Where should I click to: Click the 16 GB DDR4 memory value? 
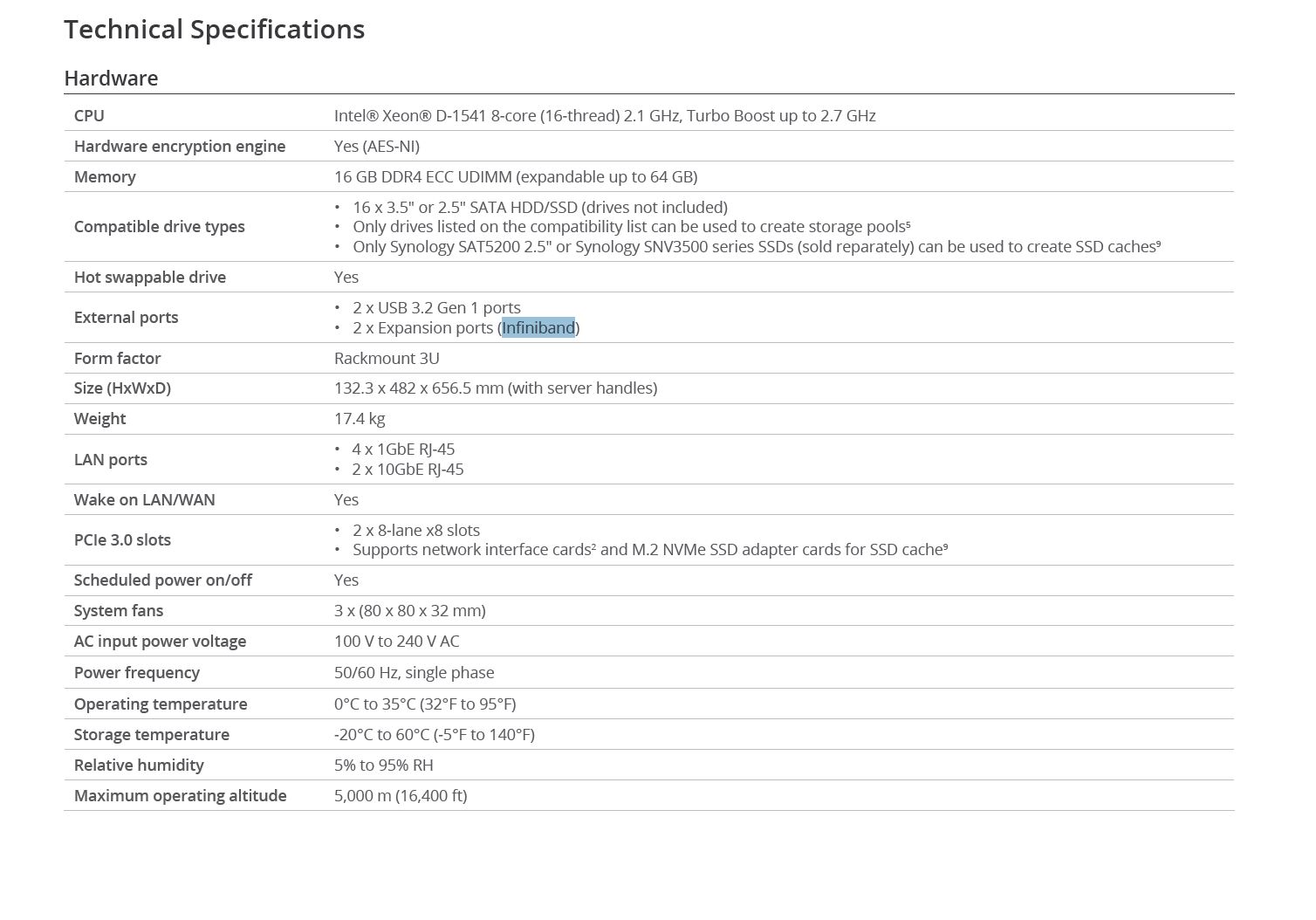515,177
